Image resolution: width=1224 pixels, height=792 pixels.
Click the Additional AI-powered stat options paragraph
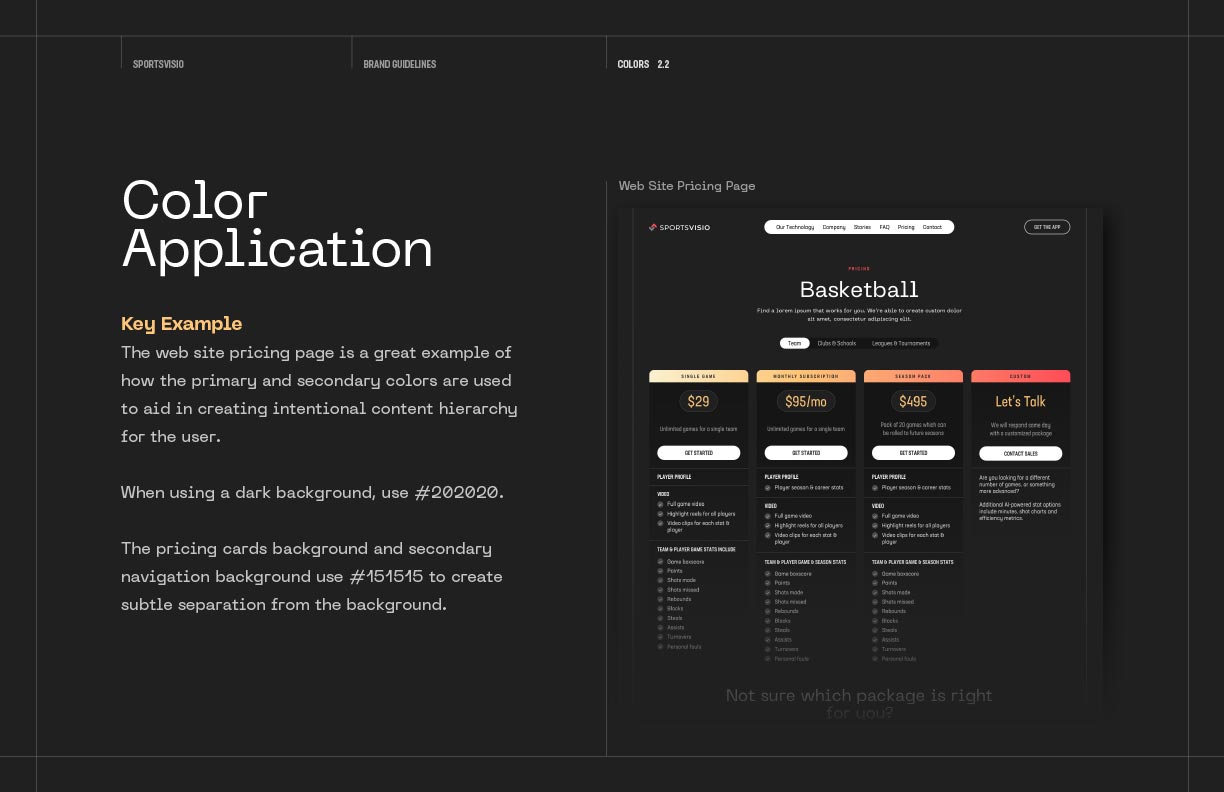point(1020,511)
